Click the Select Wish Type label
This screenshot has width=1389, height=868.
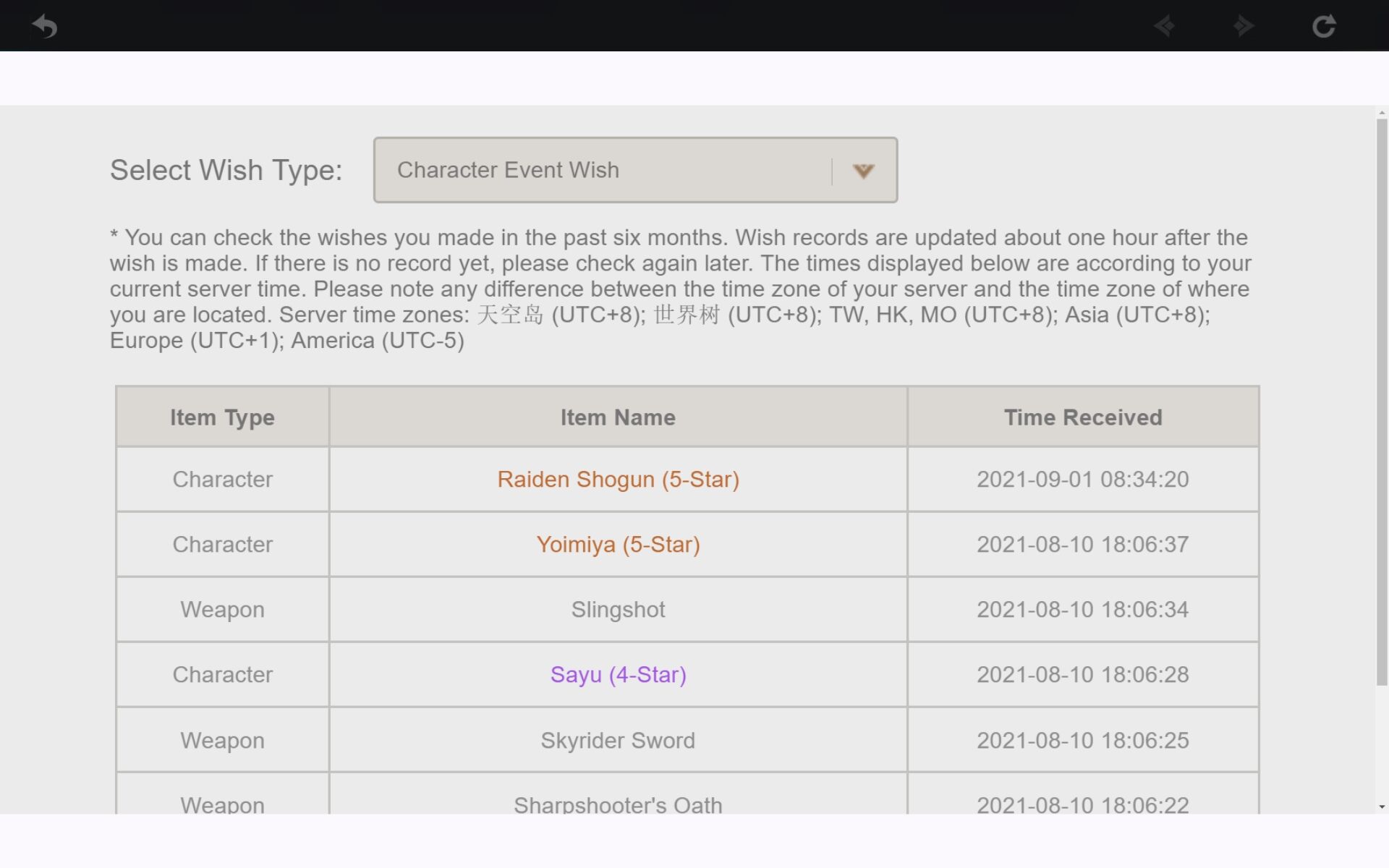226,171
